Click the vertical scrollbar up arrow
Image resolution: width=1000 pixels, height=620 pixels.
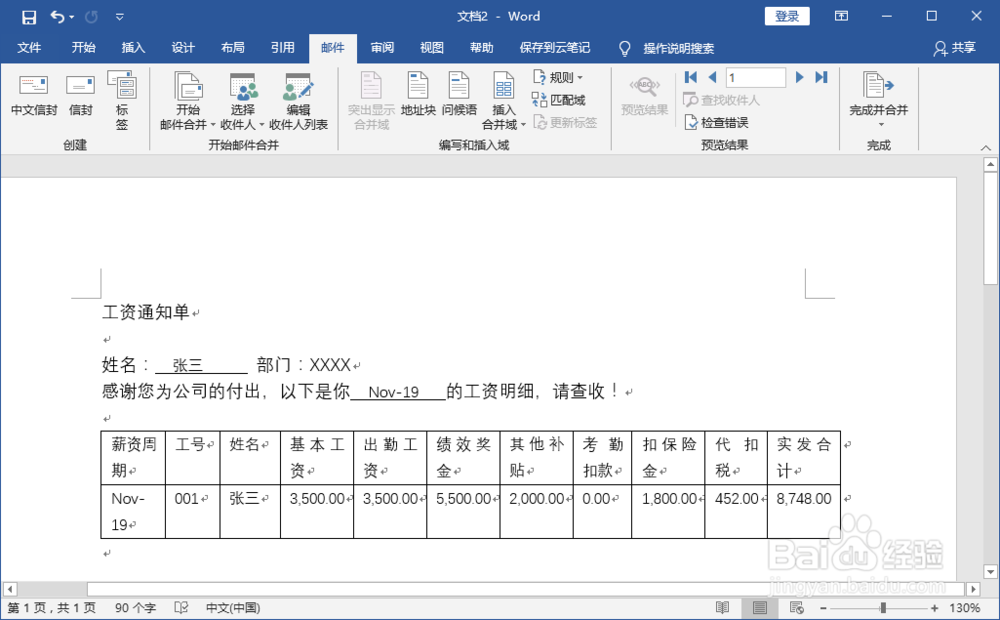(x=990, y=165)
